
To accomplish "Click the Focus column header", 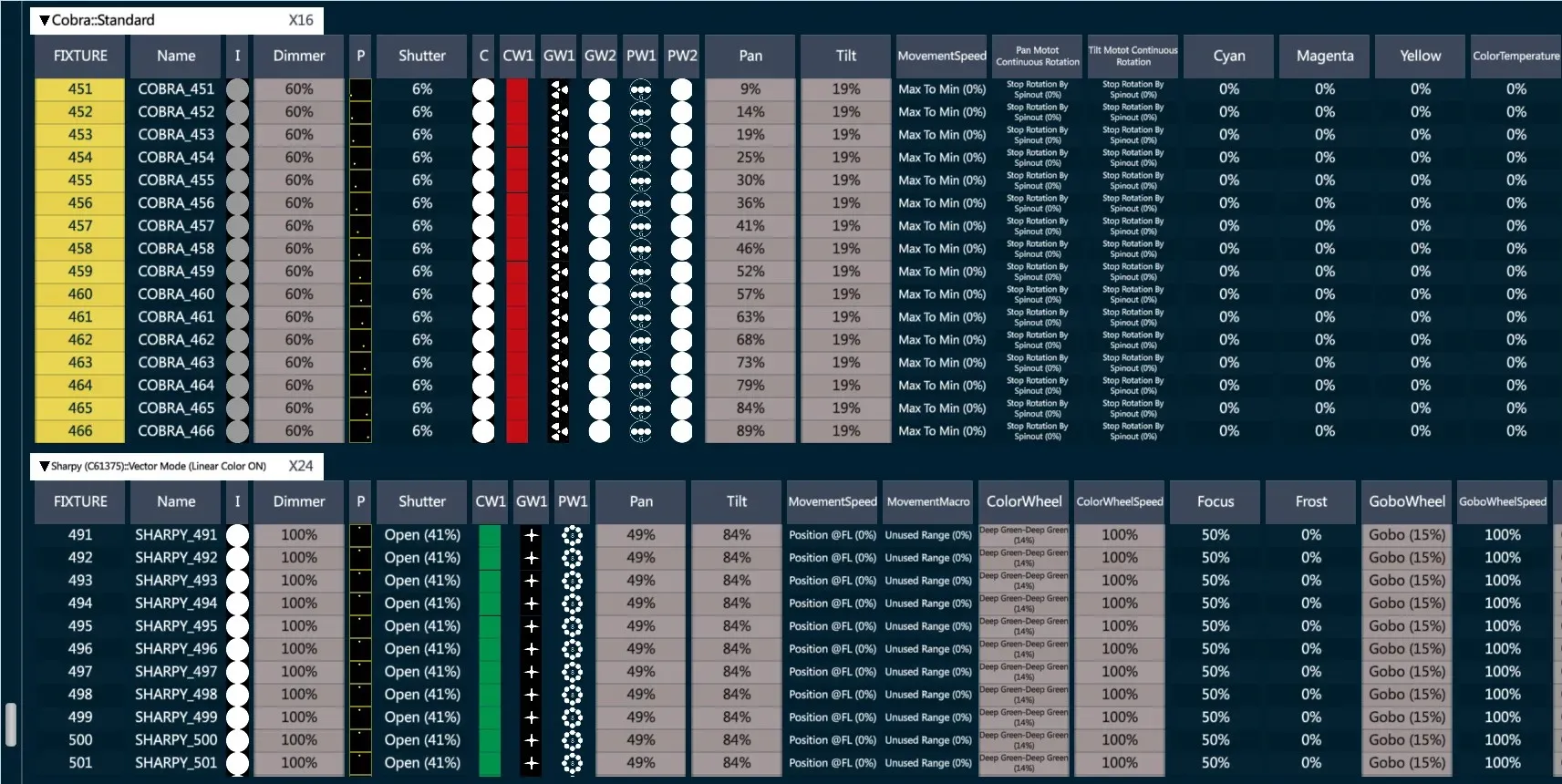I will pyautogui.click(x=1215, y=501).
